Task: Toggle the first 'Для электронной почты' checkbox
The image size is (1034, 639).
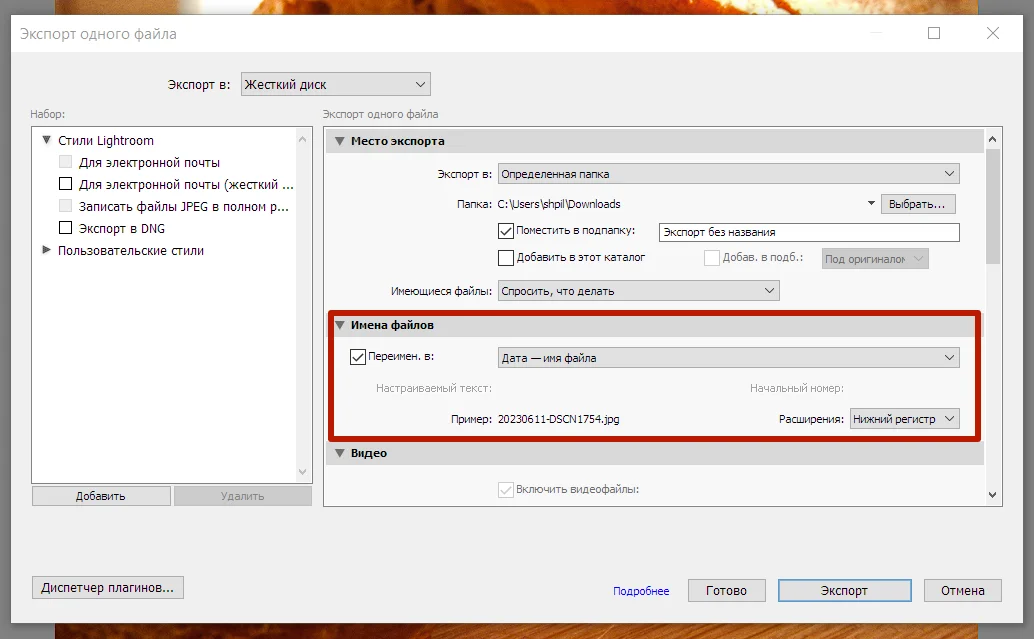Action: click(65, 162)
